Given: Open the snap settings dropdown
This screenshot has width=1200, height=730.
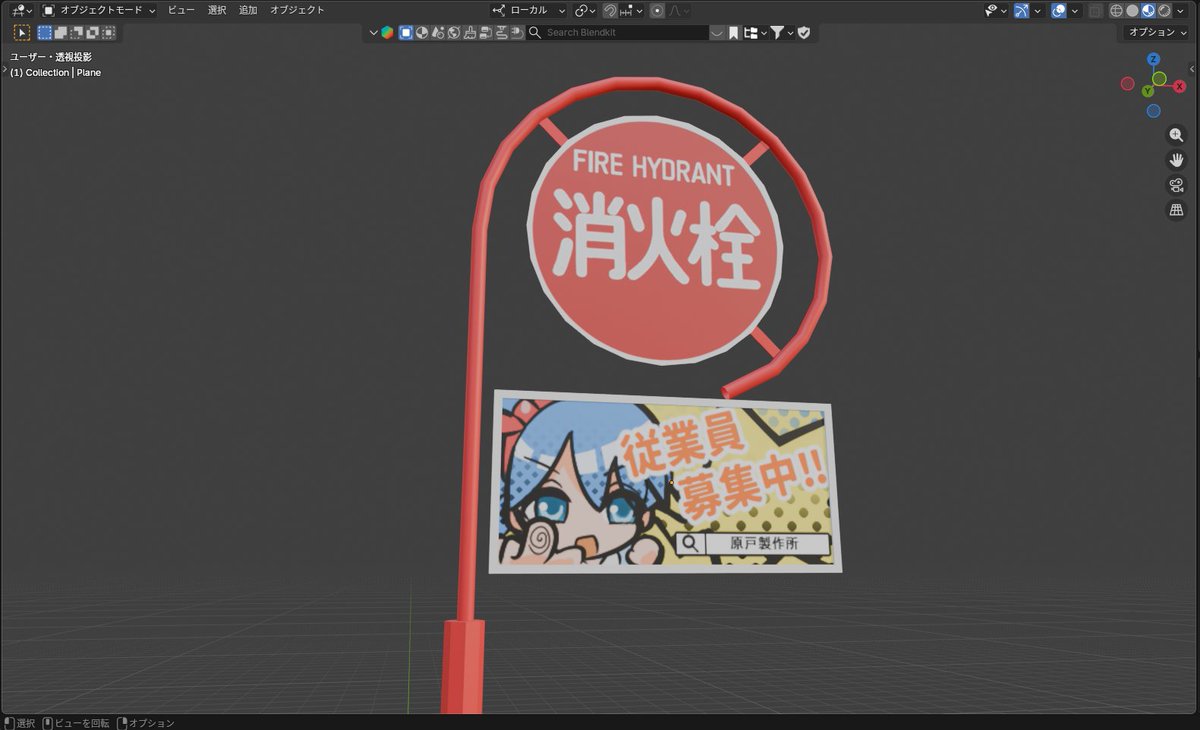Looking at the screenshot, I should 630,10.
